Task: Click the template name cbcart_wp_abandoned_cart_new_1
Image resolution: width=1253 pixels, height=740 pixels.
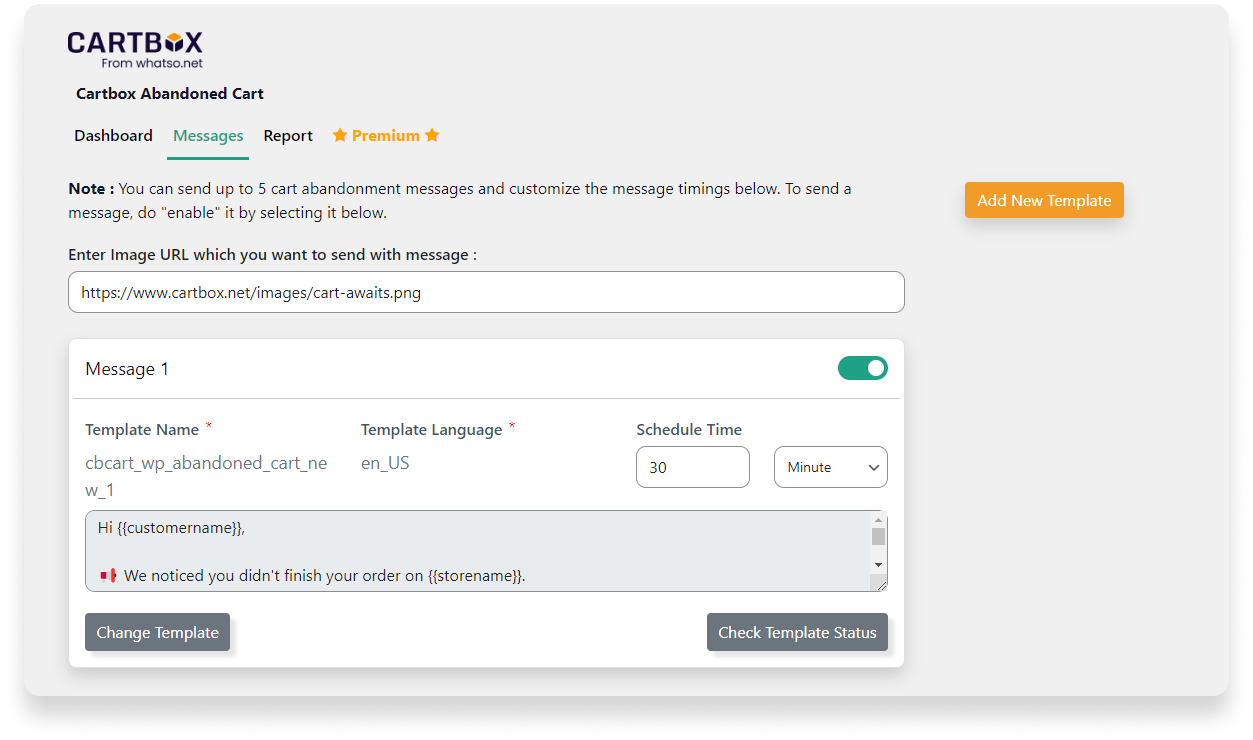Action: (206, 477)
